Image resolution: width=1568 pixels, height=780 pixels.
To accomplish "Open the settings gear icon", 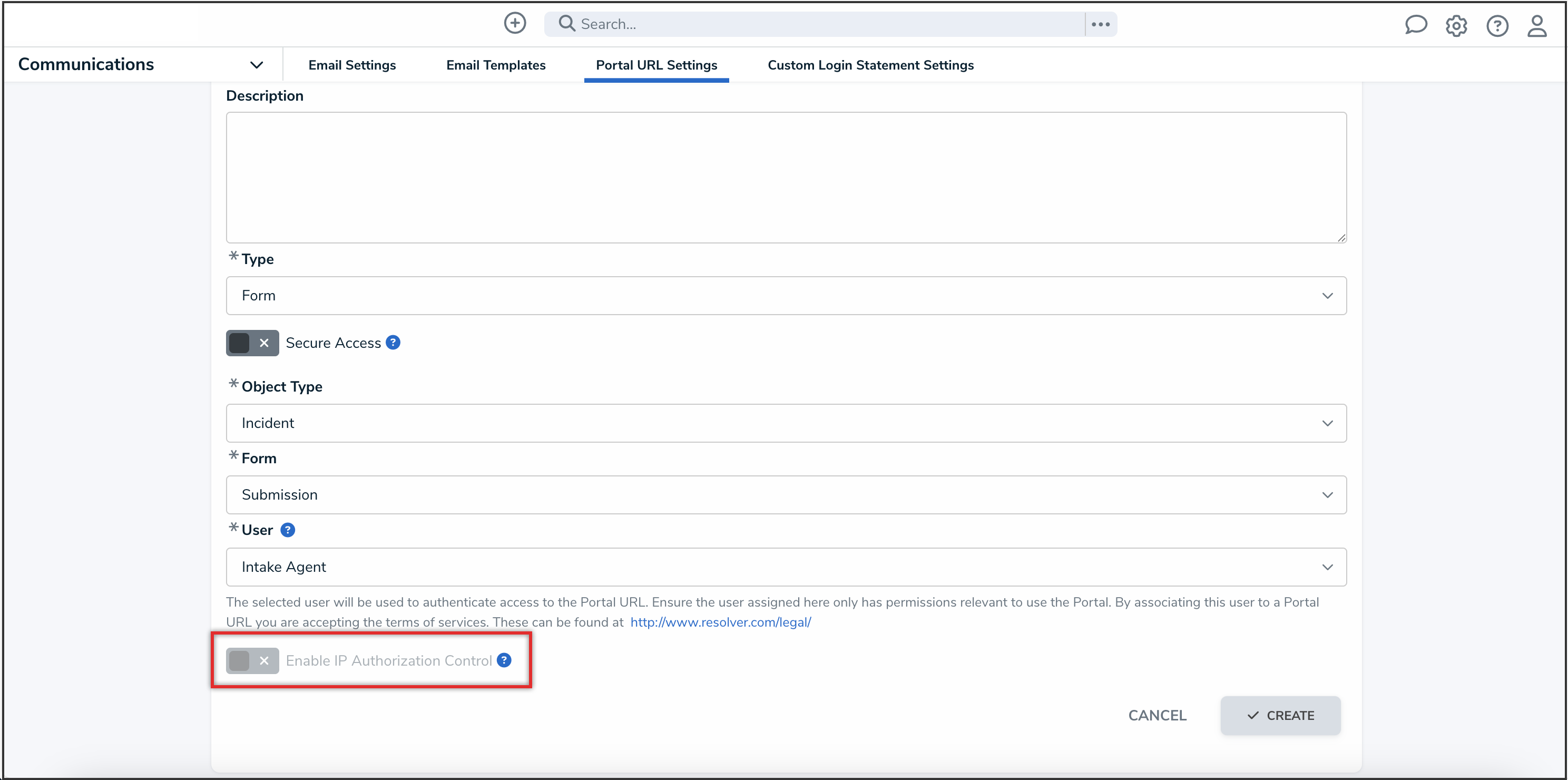I will pos(1457,26).
